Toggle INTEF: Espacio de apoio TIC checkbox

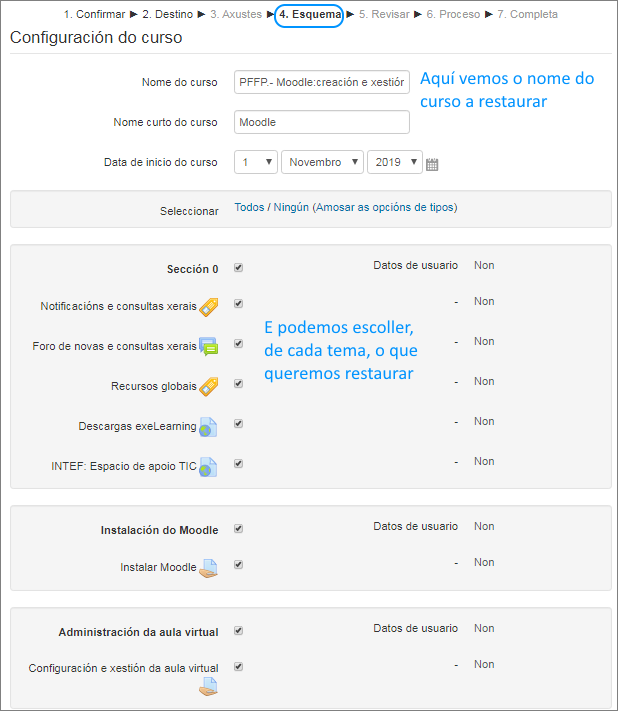click(x=238, y=463)
